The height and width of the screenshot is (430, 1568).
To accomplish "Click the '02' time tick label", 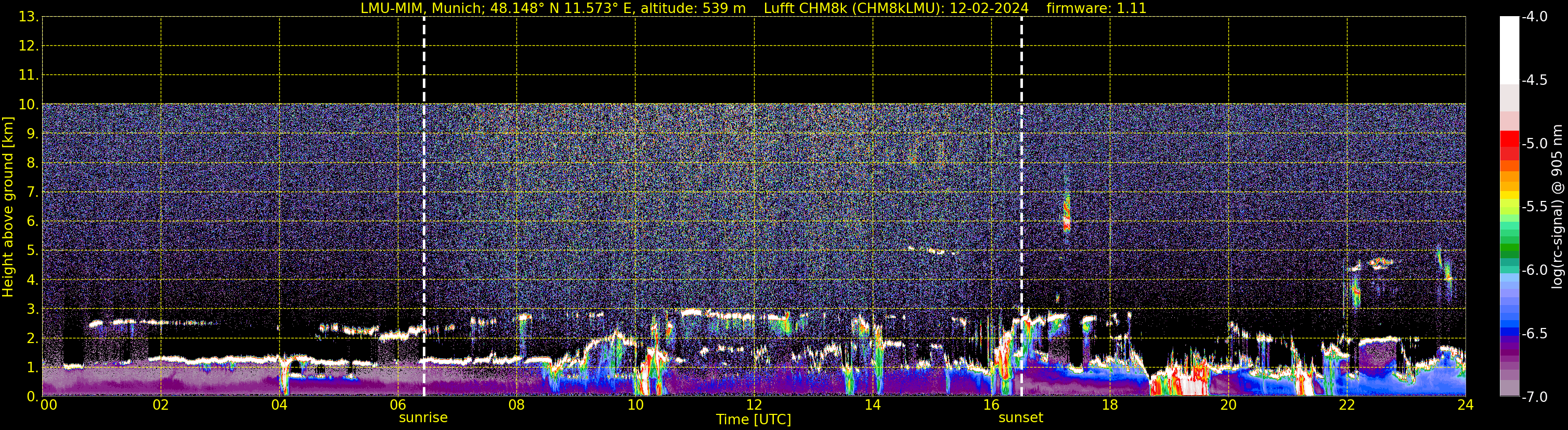I will (161, 405).
